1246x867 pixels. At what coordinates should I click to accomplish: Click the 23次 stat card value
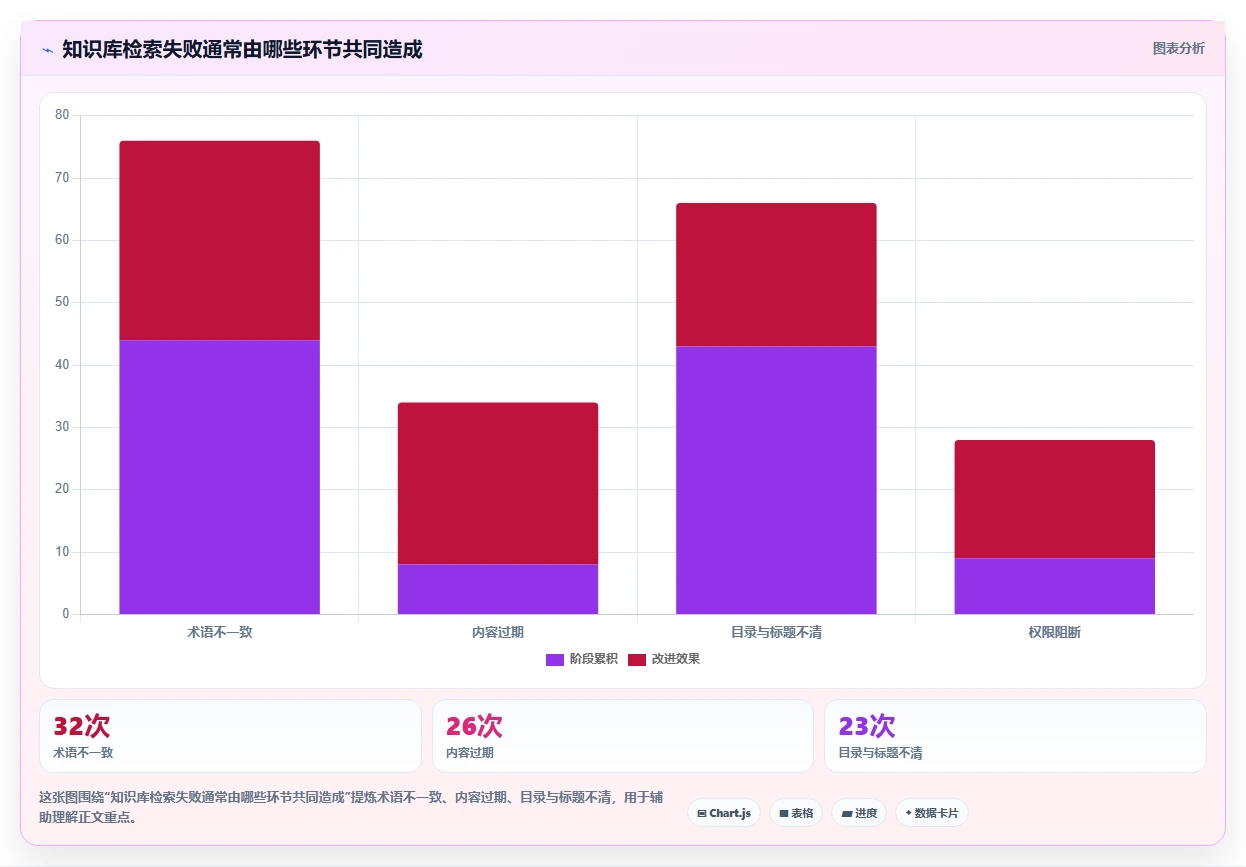[x=867, y=726]
